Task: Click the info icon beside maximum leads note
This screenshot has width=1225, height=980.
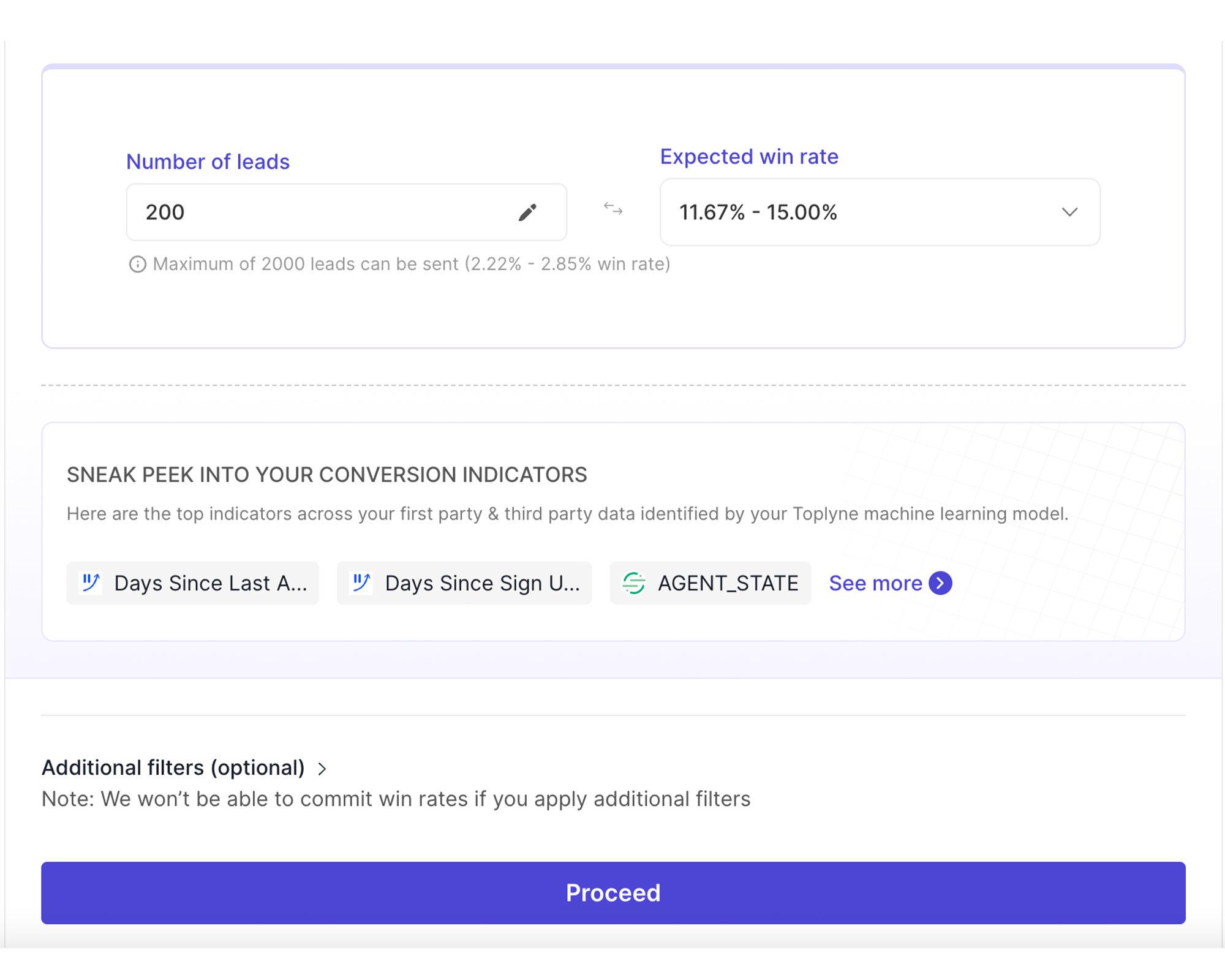Action: click(x=137, y=265)
